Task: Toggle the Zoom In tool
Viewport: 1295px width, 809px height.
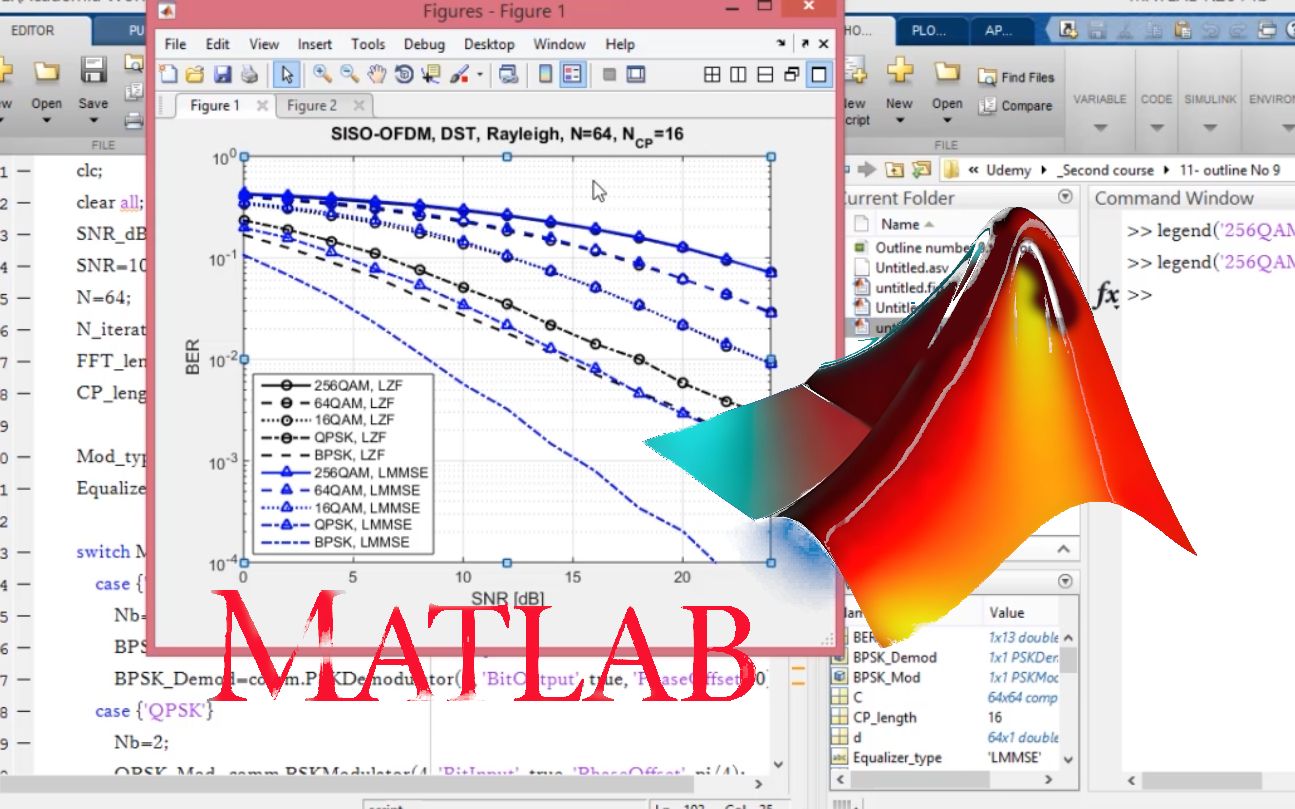Action: (322, 74)
